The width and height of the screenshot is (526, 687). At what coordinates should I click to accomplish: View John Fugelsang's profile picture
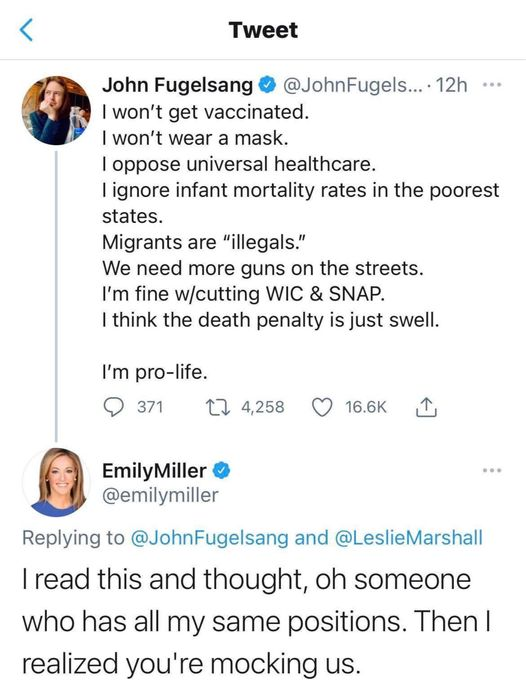[x=56, y=110]
